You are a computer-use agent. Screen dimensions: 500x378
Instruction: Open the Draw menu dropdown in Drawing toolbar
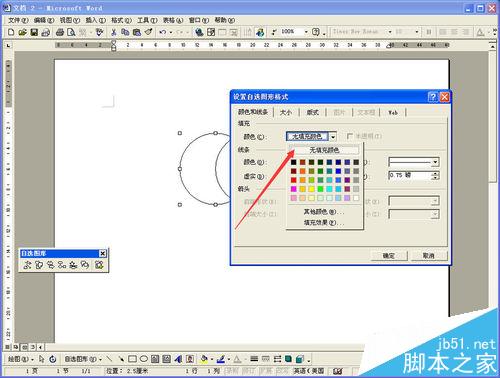[21, 359]
